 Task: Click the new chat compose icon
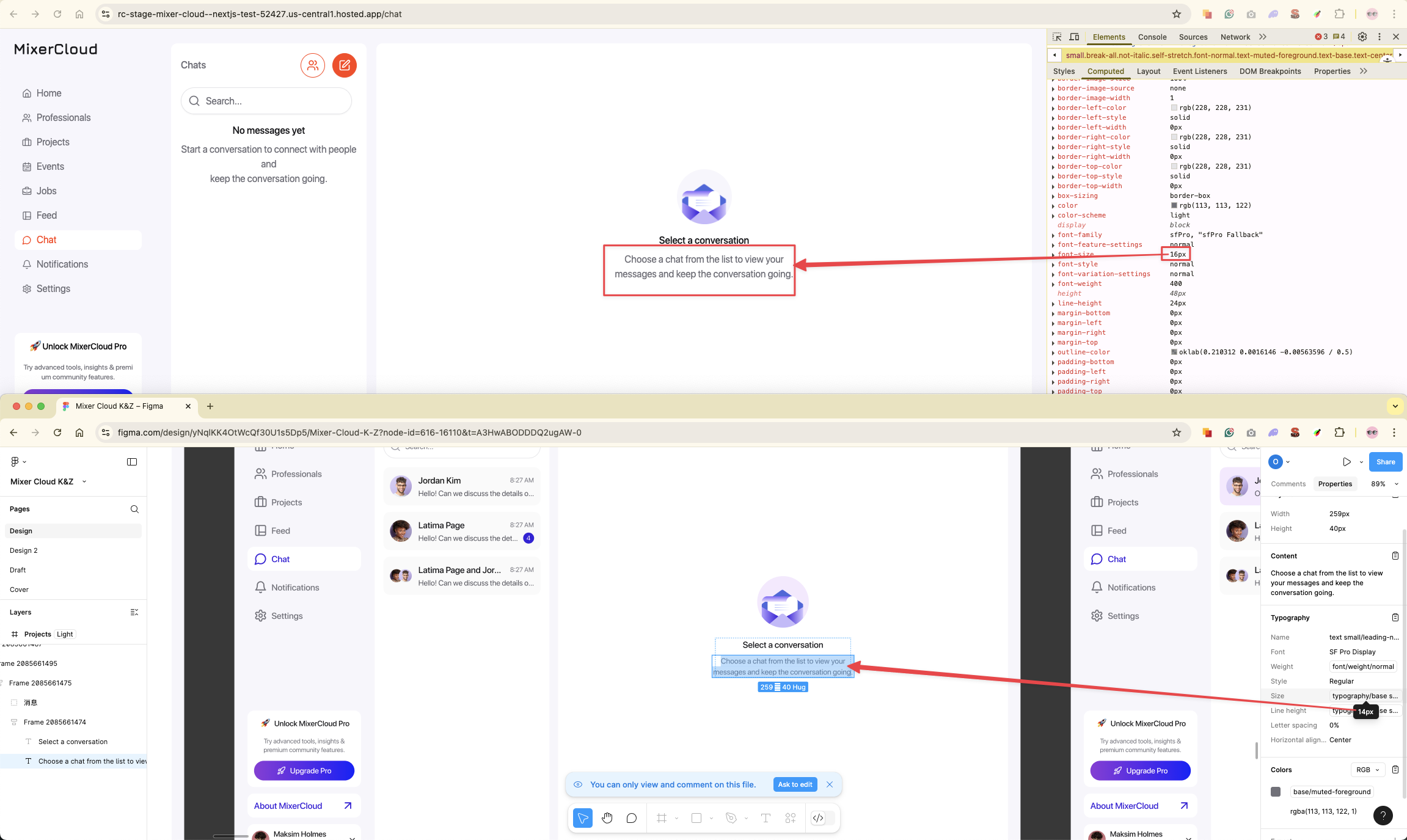point(344,65)
